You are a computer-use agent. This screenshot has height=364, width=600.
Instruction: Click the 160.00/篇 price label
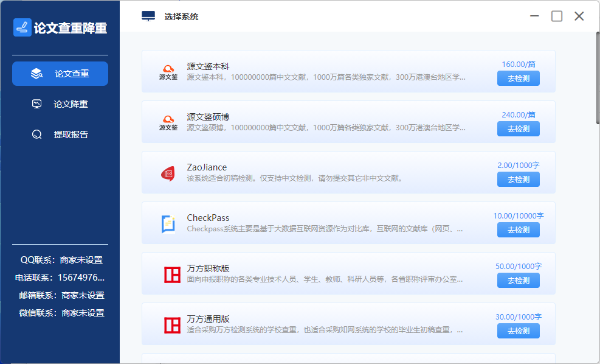point(518,64)
